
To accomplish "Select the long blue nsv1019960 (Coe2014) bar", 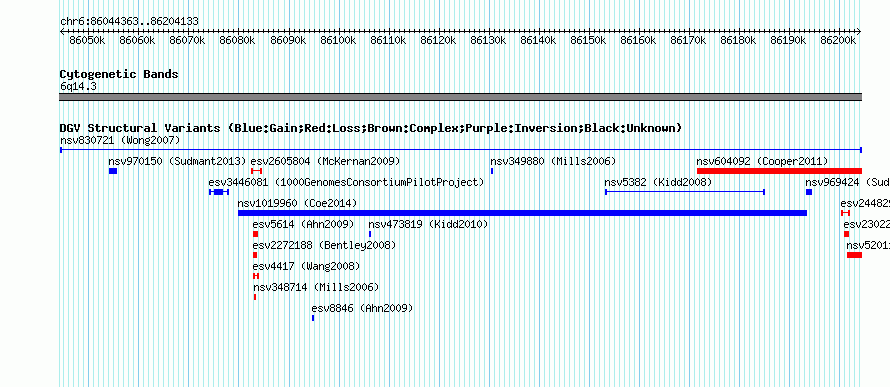I will (x=522, y=213).
